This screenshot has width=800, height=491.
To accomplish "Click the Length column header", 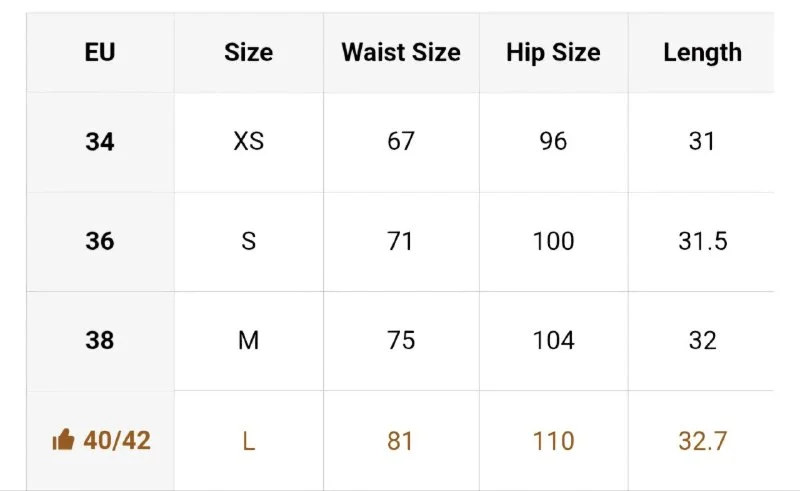I will click(x=702, y=52).
